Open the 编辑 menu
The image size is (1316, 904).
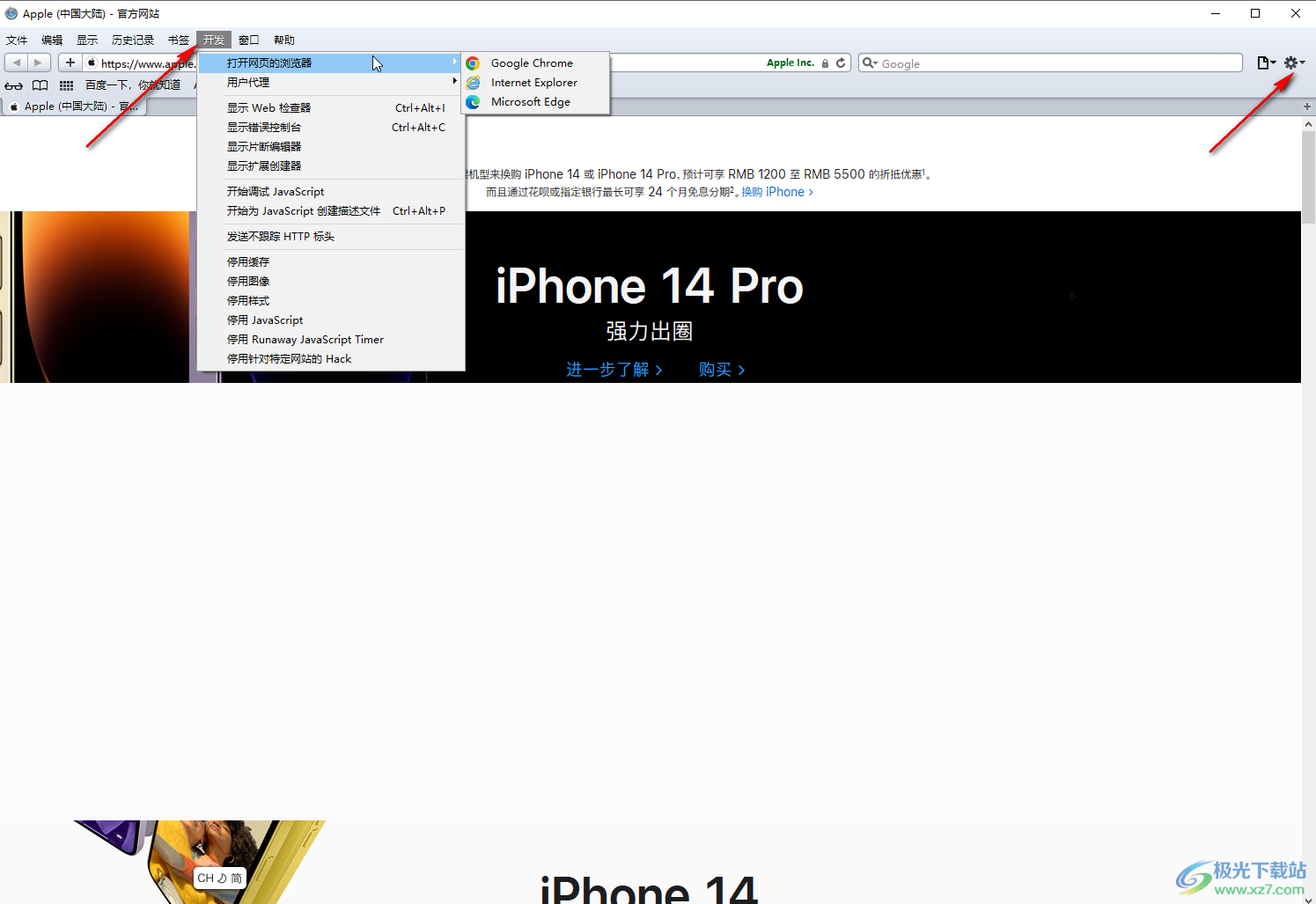52,40
